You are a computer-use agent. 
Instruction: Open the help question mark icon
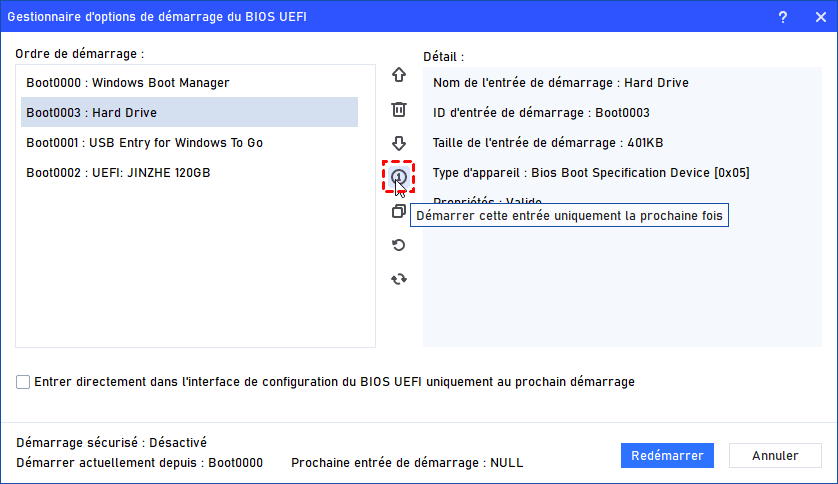pyautogui.click(x=782, y=16)
